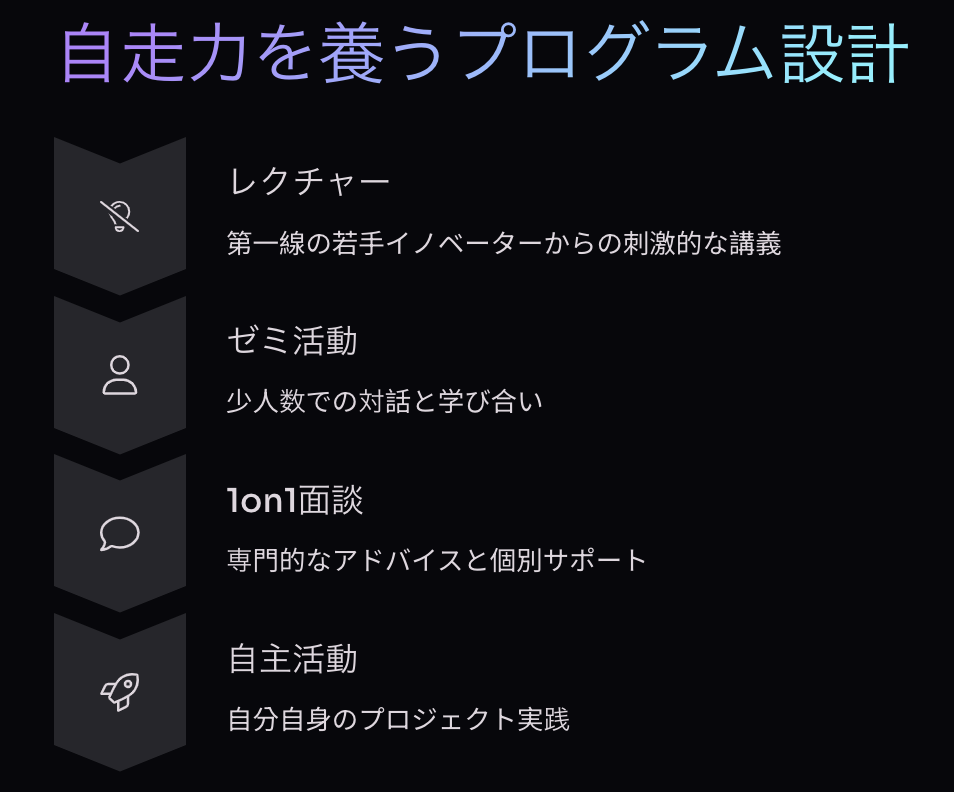Click the 自主活動 heading
Image resolution: width=954 pixels, height=792 pixels.
pyautogui.click(x=293, y=659)
